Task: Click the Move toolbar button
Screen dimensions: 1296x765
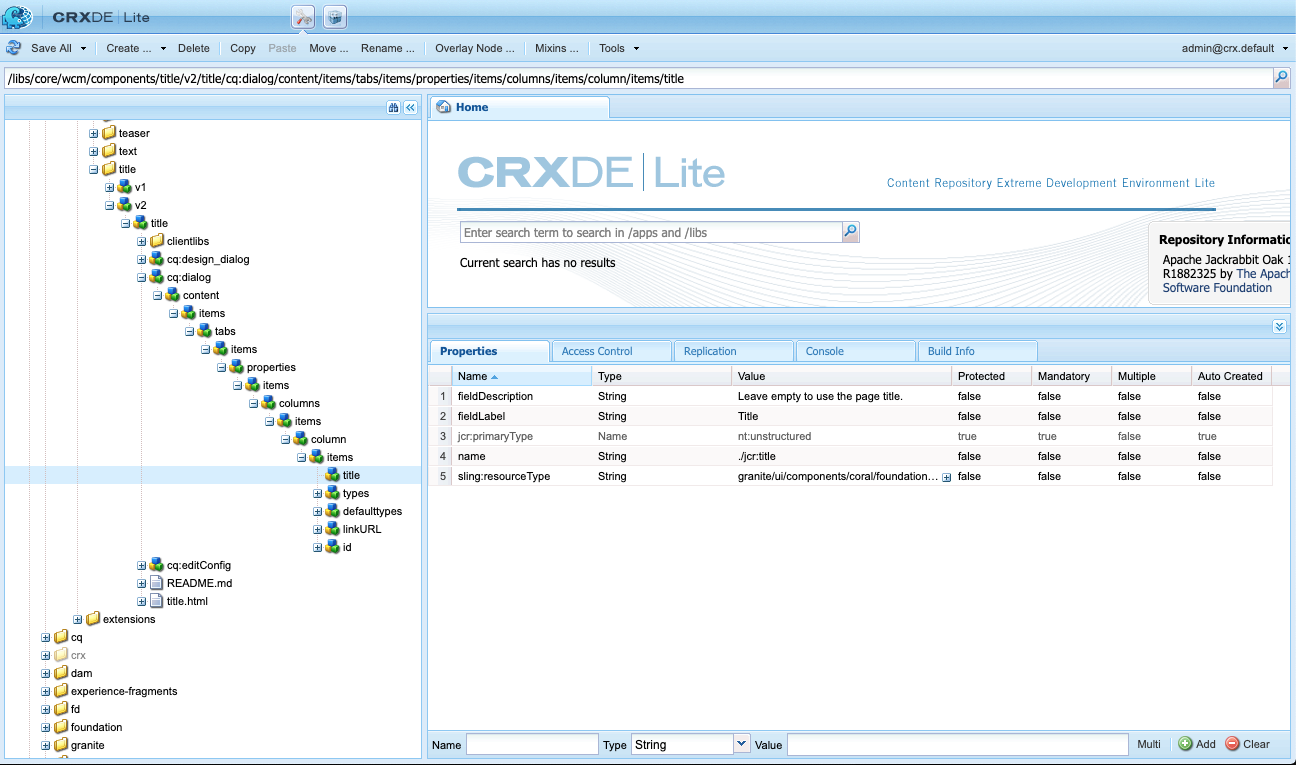Action: (x=329, y=48)
